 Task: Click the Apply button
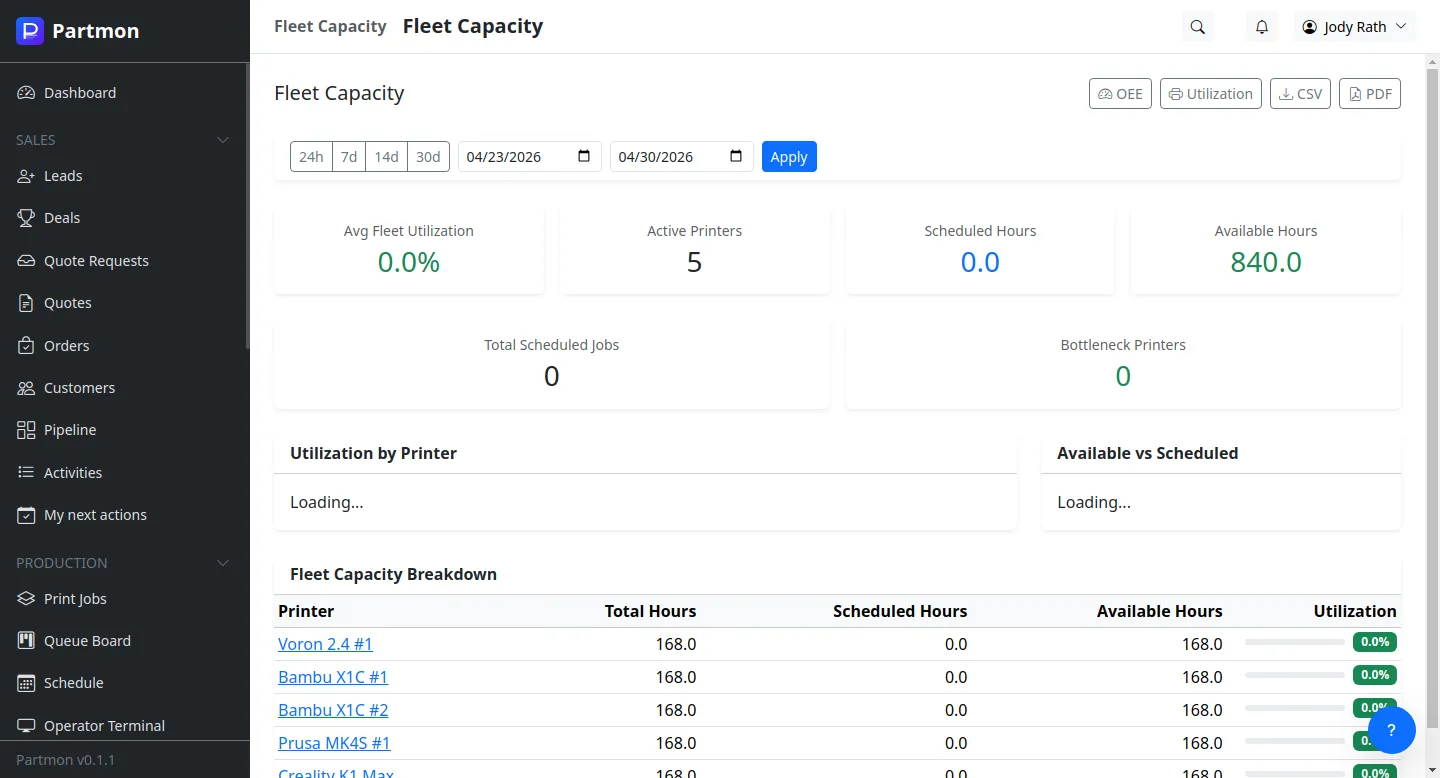(x=789, y=157)
